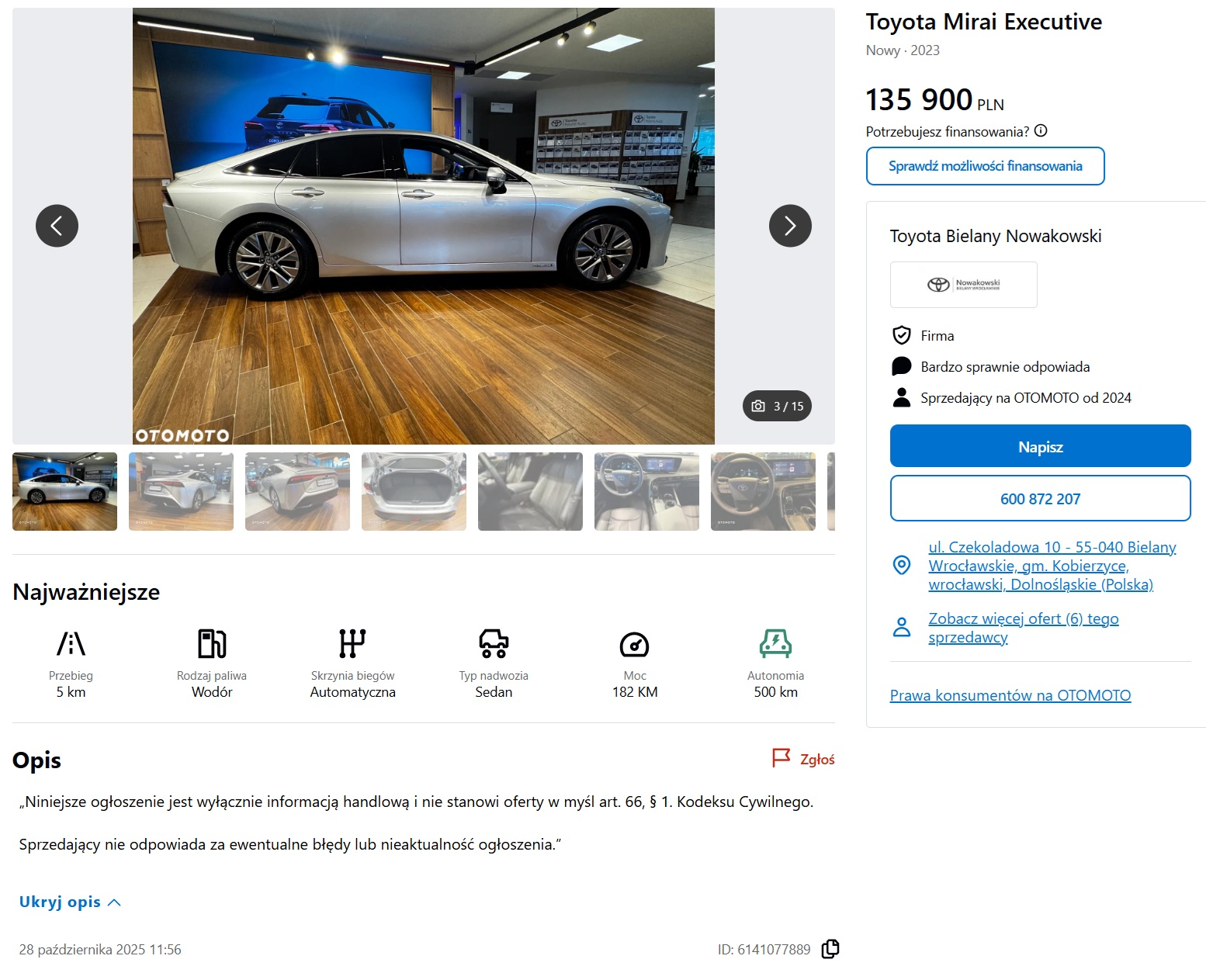Image resolution: width=1206 pixels, height=980 pixels.
Task: Open the Czekoladowa 10 address link
Action: pos(1052,566)
